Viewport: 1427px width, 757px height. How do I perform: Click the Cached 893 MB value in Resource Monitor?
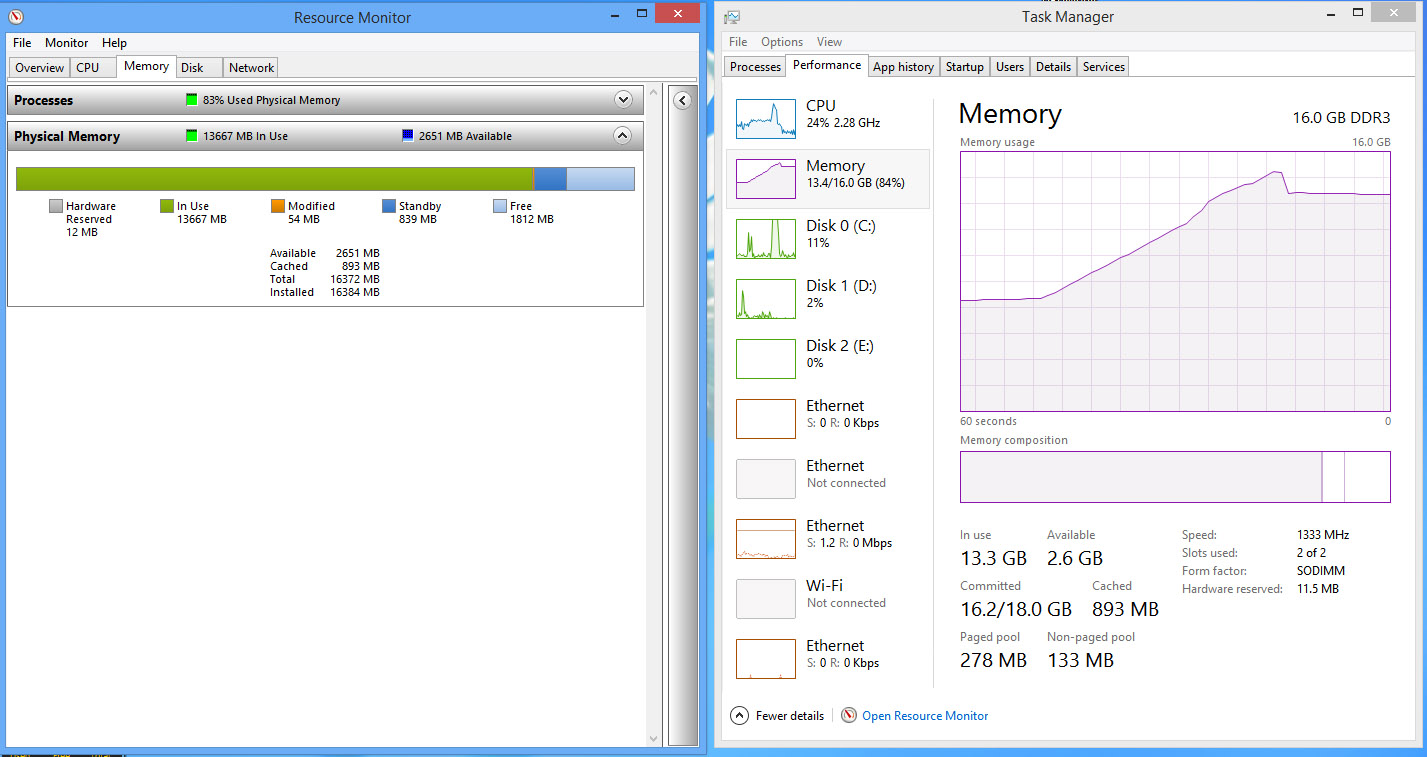[x=361, y=266]
